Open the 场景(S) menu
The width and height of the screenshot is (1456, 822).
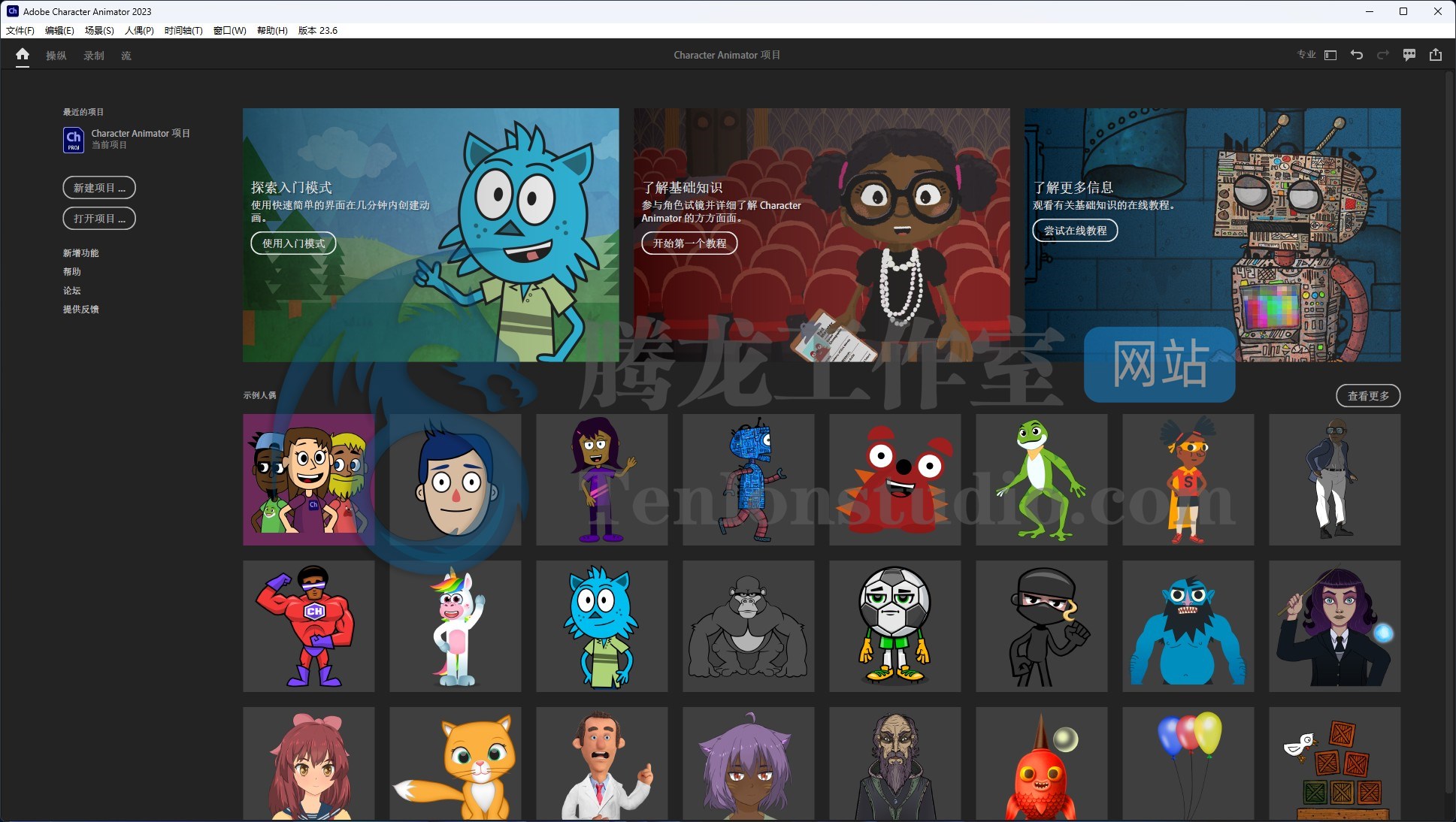point(99,31)
